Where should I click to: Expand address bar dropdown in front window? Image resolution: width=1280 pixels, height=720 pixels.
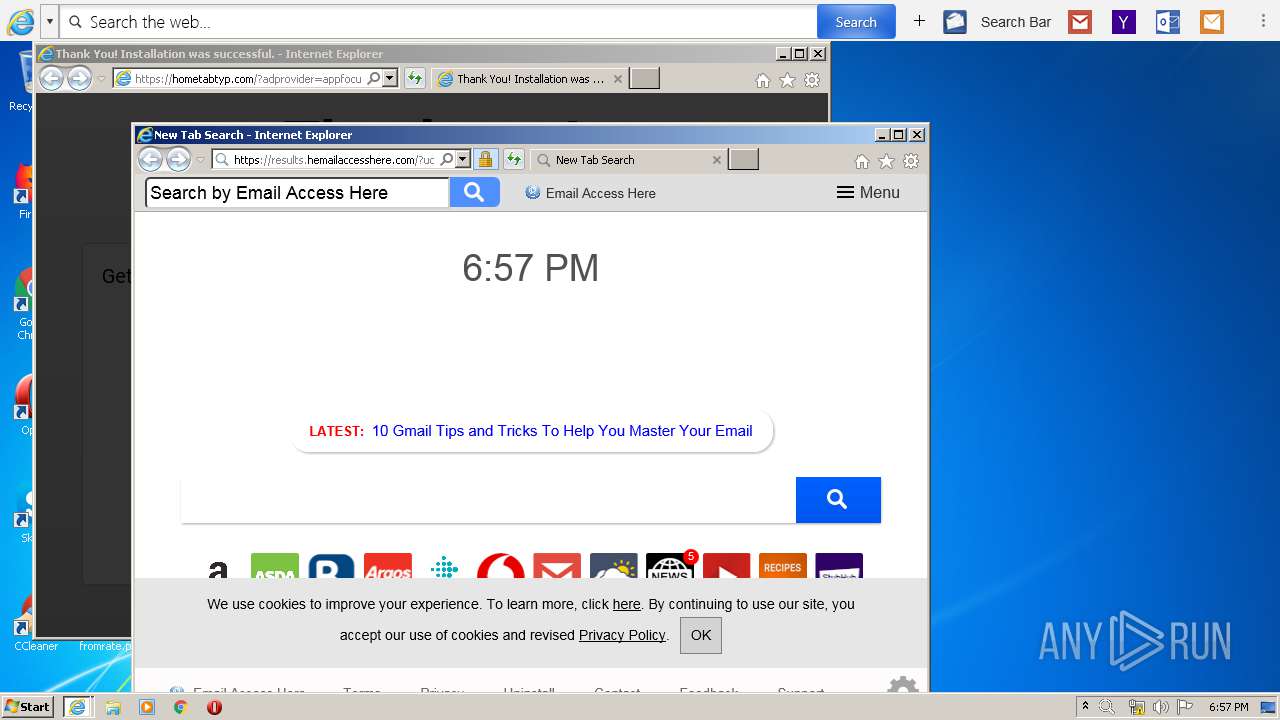pyautogui.click(x=463, y=160)
